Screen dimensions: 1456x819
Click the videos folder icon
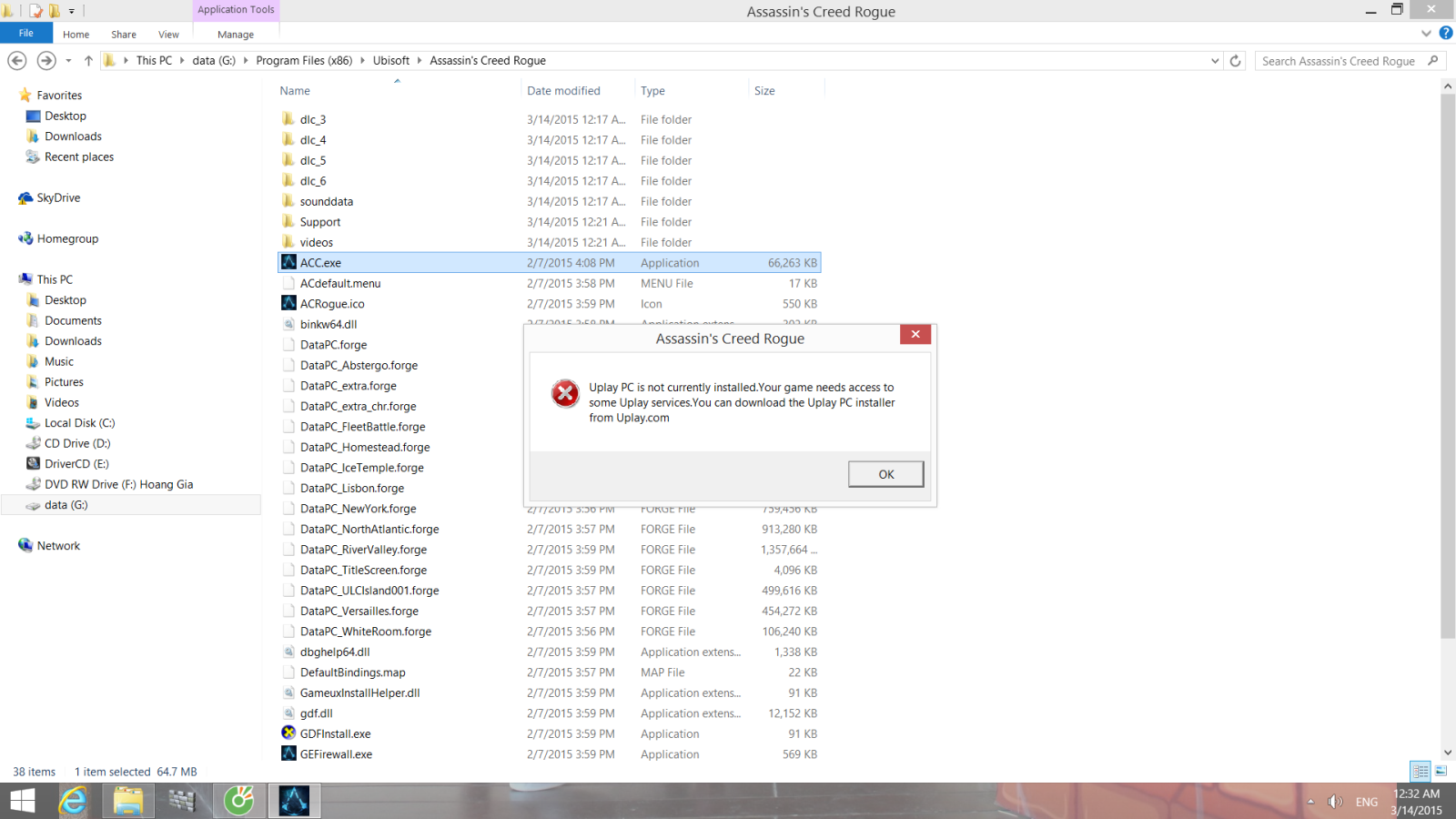click(288, 242)
